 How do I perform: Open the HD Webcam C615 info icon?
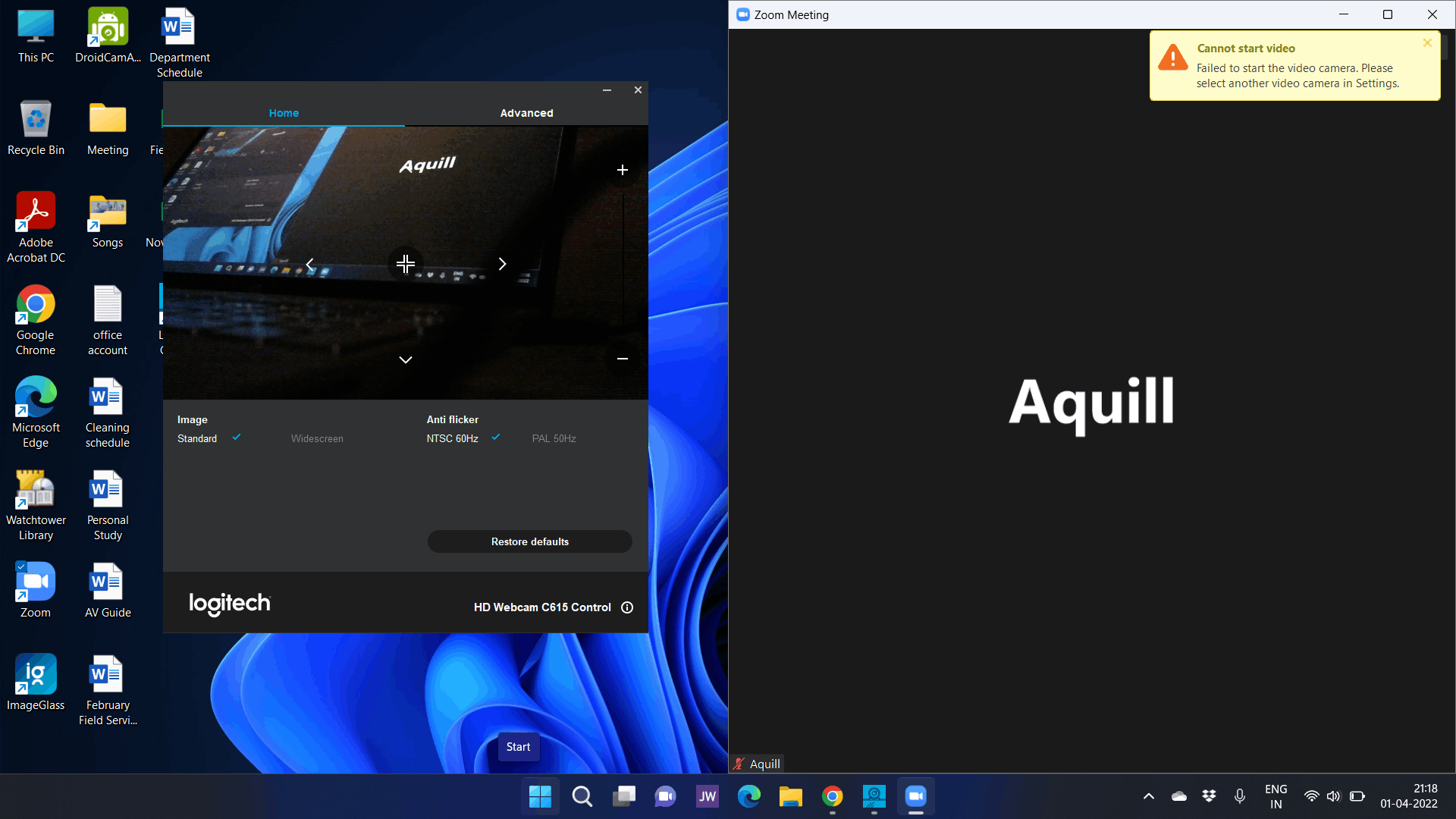click(627, 607)
